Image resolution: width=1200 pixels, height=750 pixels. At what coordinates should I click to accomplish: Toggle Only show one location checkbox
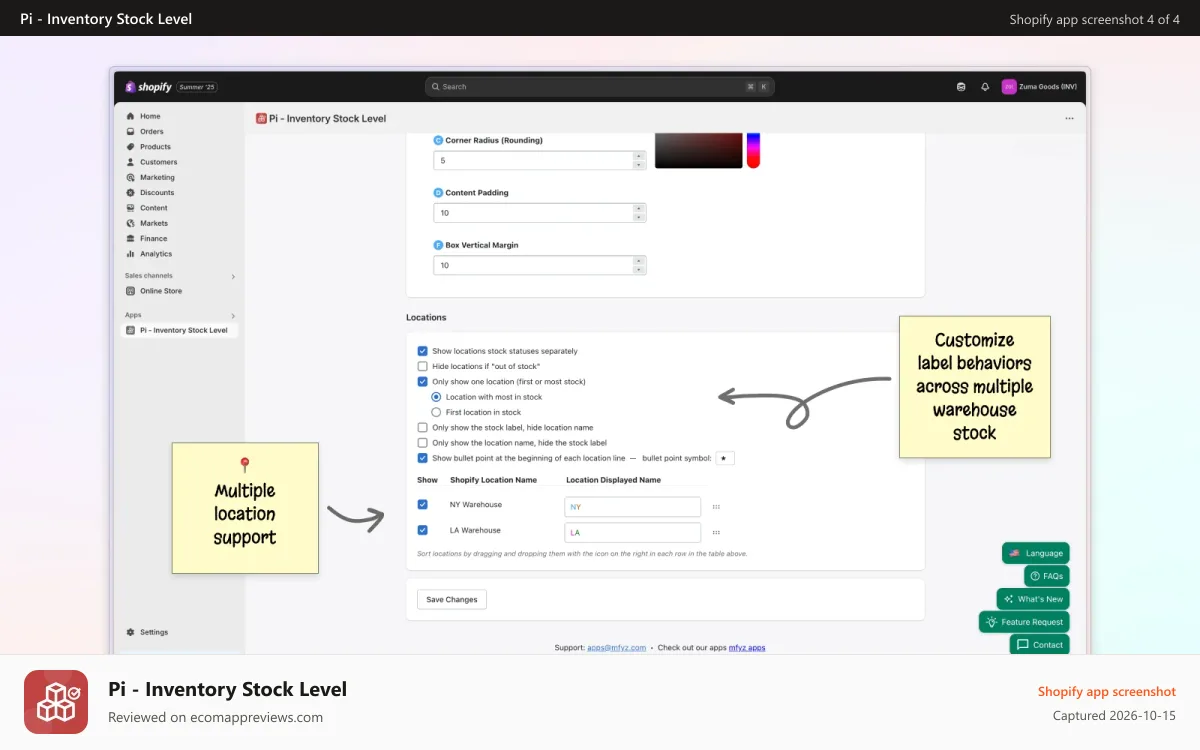pos(422,381)
